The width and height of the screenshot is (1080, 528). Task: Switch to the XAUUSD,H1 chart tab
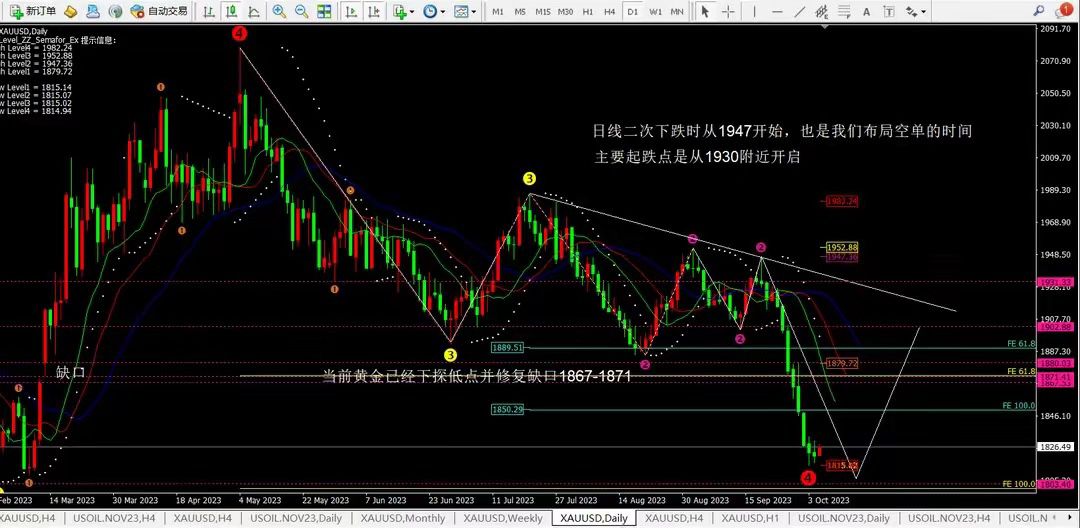point(752,518)
